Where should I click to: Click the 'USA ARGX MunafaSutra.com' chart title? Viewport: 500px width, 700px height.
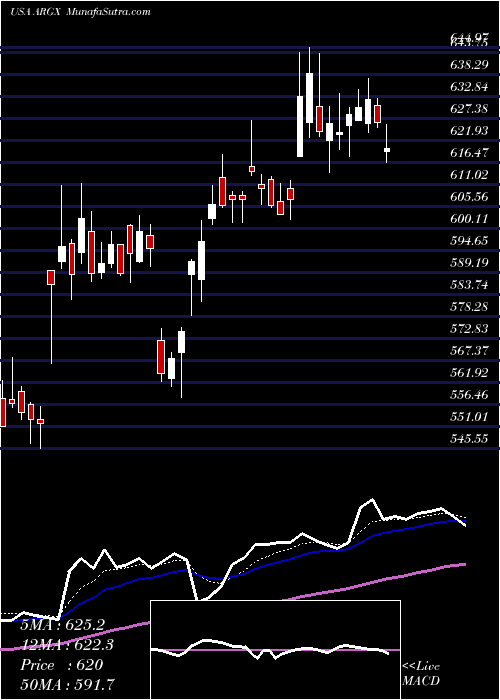tap(80, 12)
